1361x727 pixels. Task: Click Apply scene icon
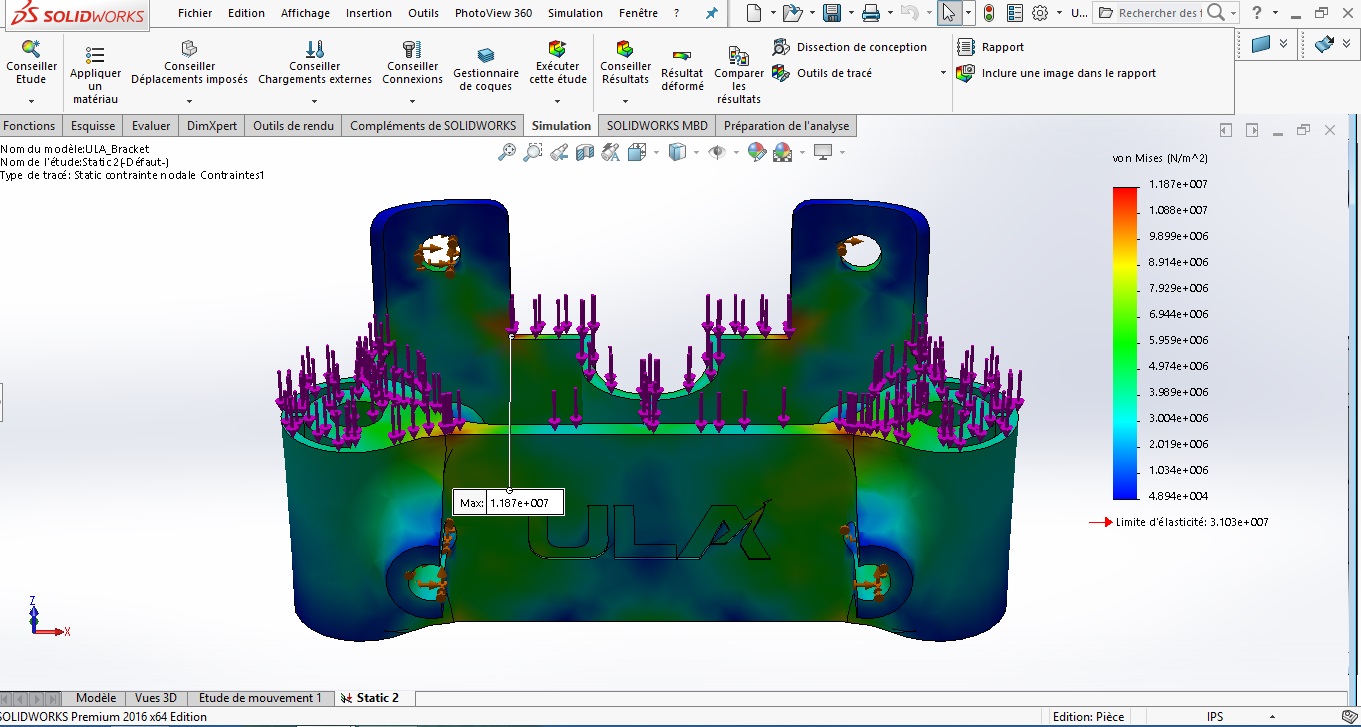click(x=782, y=152)
